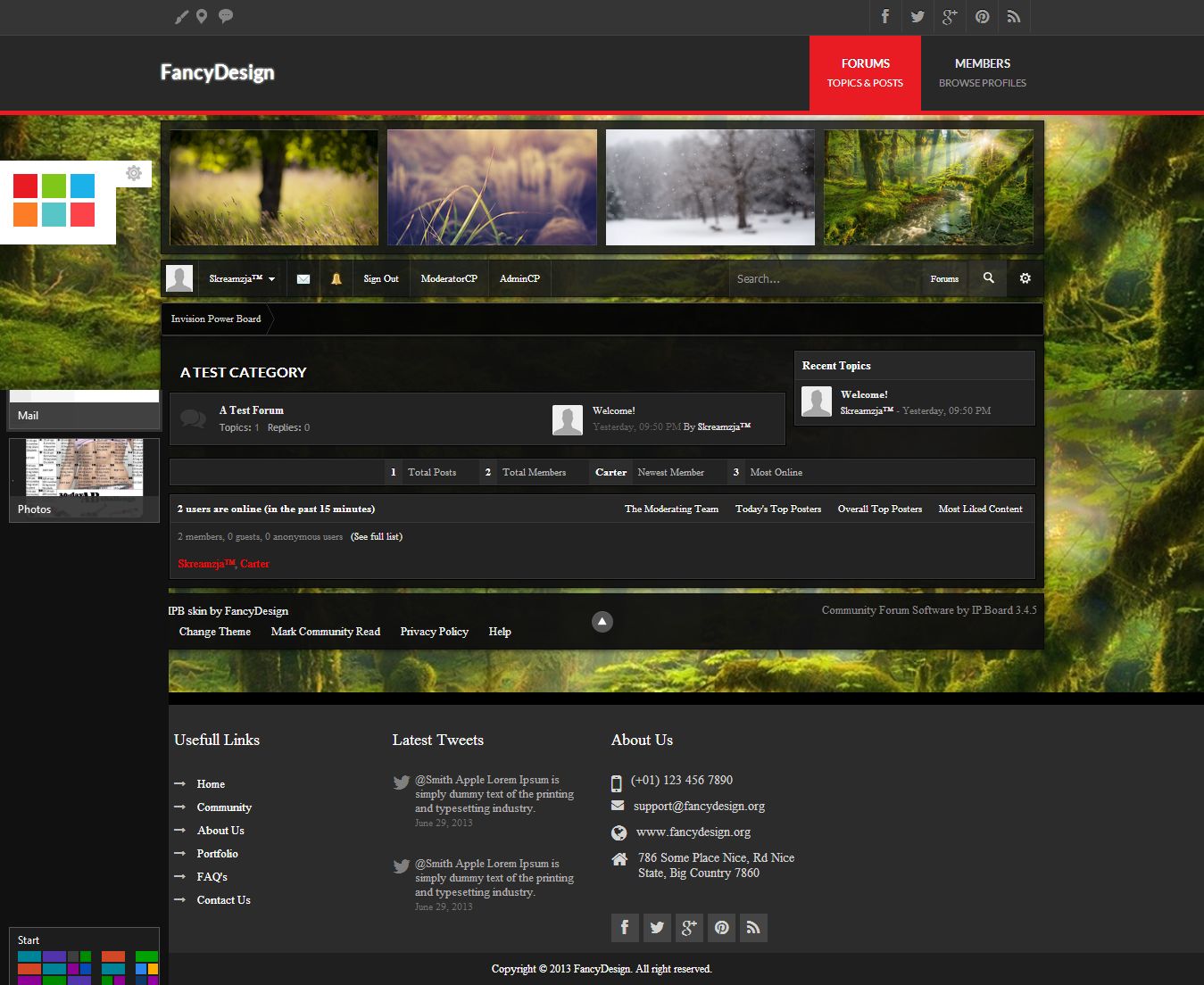
Task: Click the Carter newest member link
Action: (x=611, y=473)
